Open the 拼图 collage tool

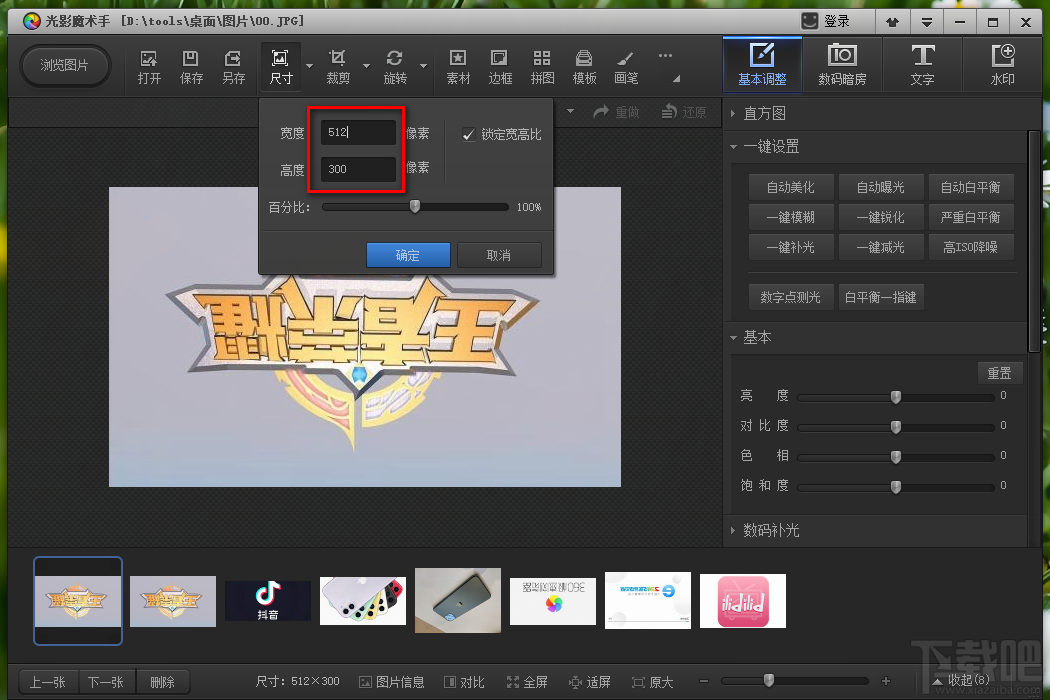tap(542, 66)
